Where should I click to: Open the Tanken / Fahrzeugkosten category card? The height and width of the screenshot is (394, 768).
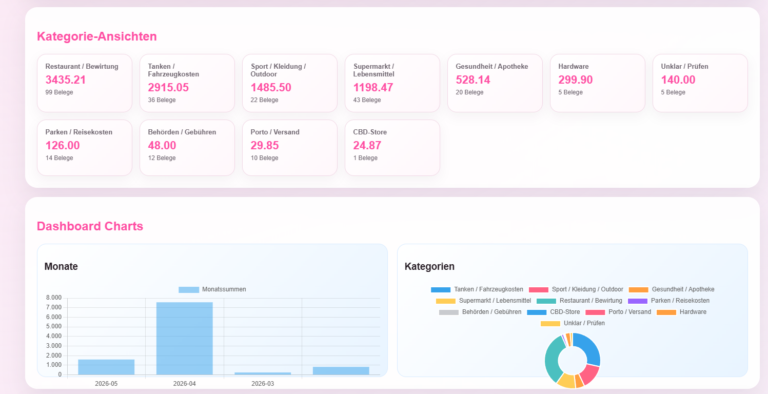pos(187,83)
